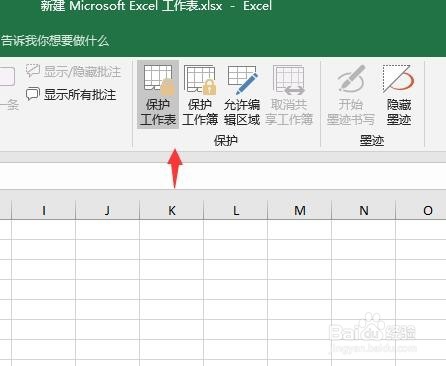Toggle Show/Hide Comment (显示/隐藏批注)
446x366 pixels.
73,71
